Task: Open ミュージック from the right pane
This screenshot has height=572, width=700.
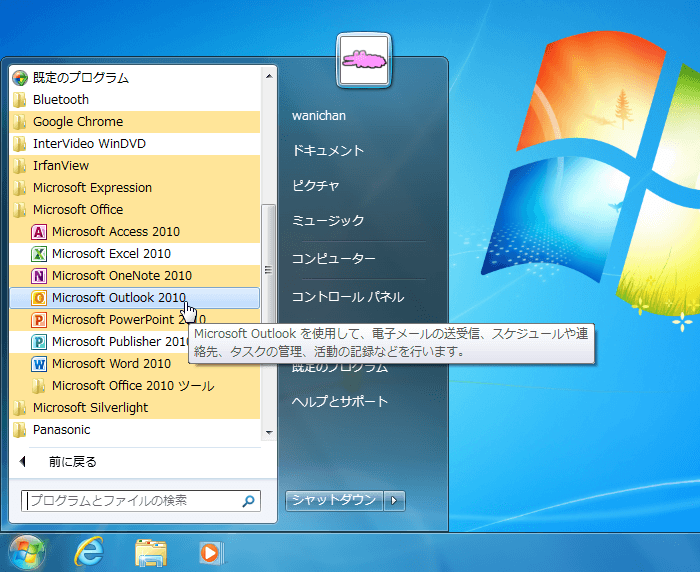Action: [328, 220]
